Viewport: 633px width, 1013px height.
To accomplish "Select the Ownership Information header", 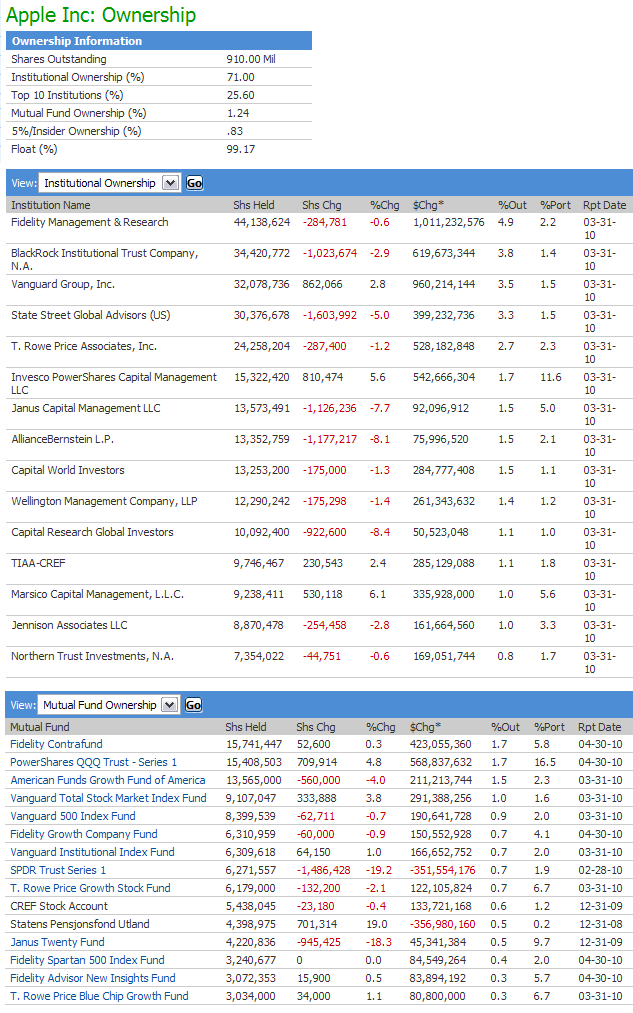I will point(159,41).
